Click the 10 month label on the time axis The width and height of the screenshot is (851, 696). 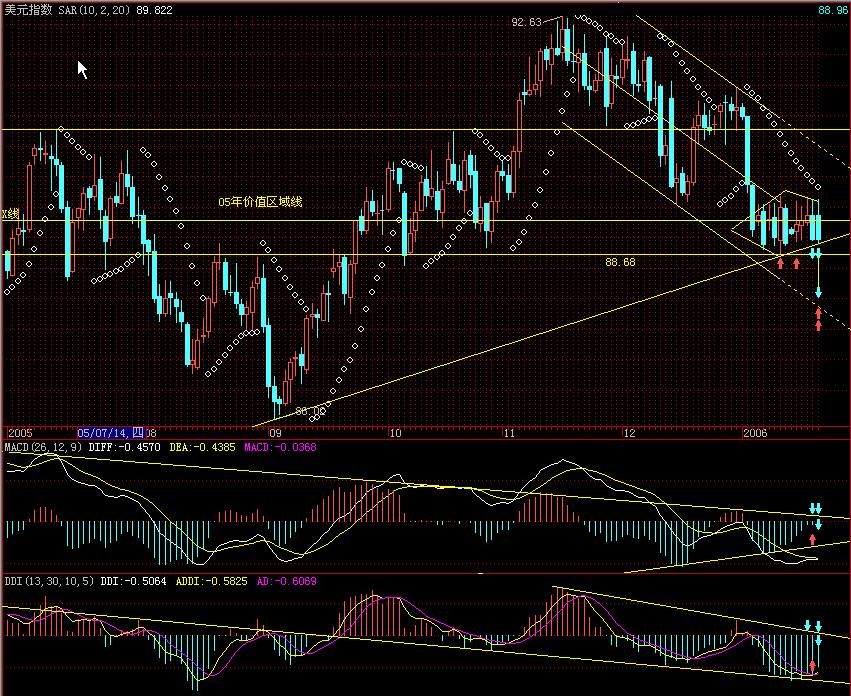(x=395, y=433)
